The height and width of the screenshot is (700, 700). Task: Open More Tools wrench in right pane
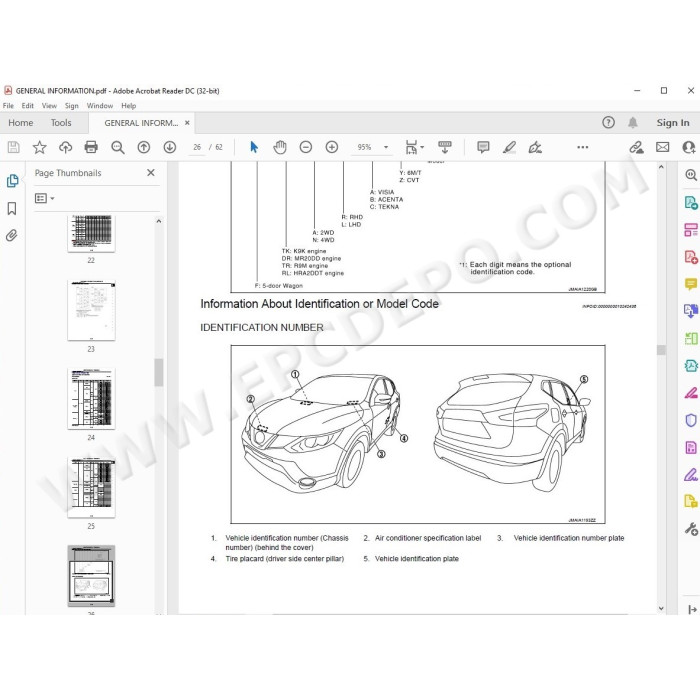click(x=691, y=529)
